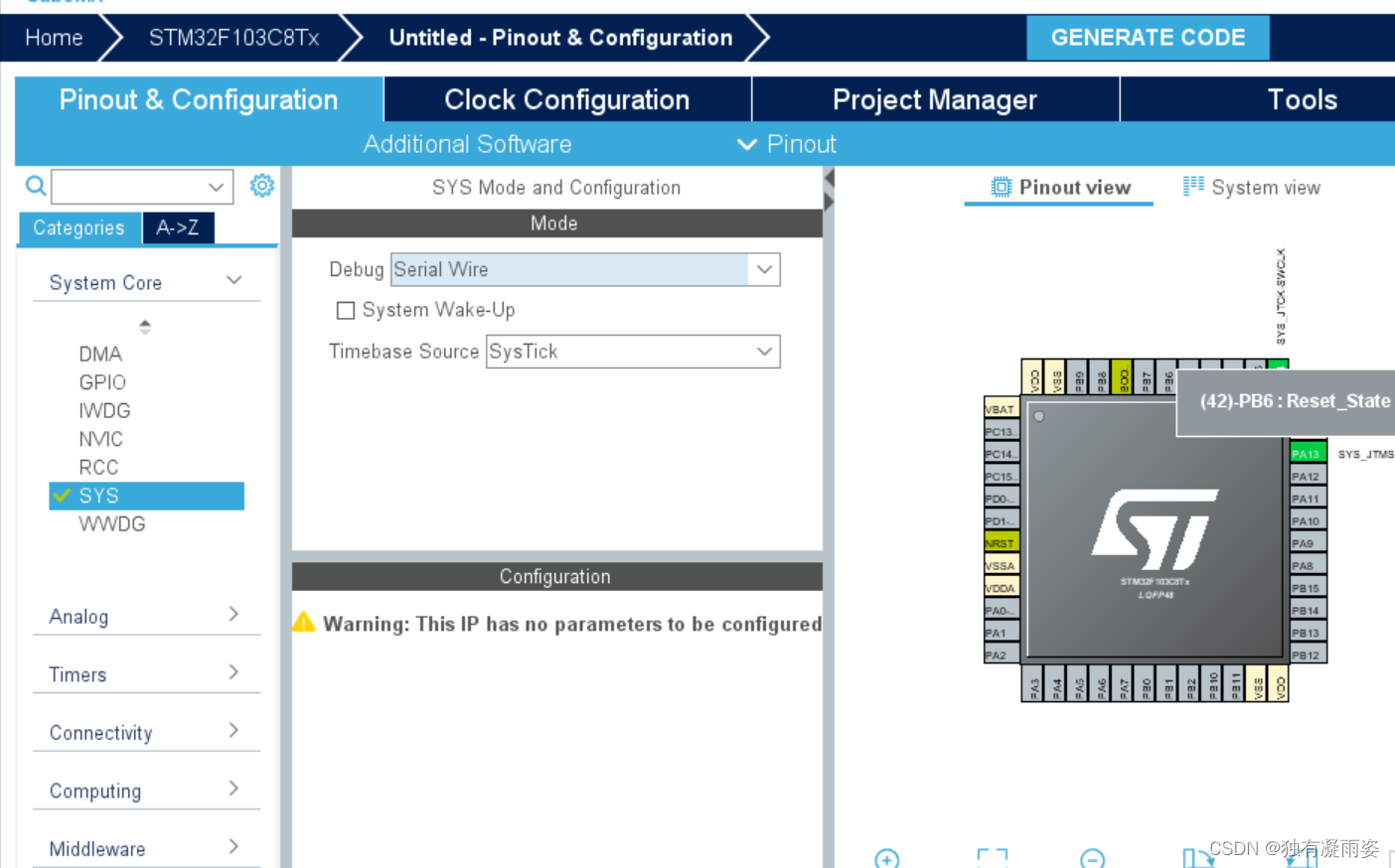Viewport: 1395px width, 868px height.
Task: Click pin PA2 on the chip's left side
Action: point(1002,655)
